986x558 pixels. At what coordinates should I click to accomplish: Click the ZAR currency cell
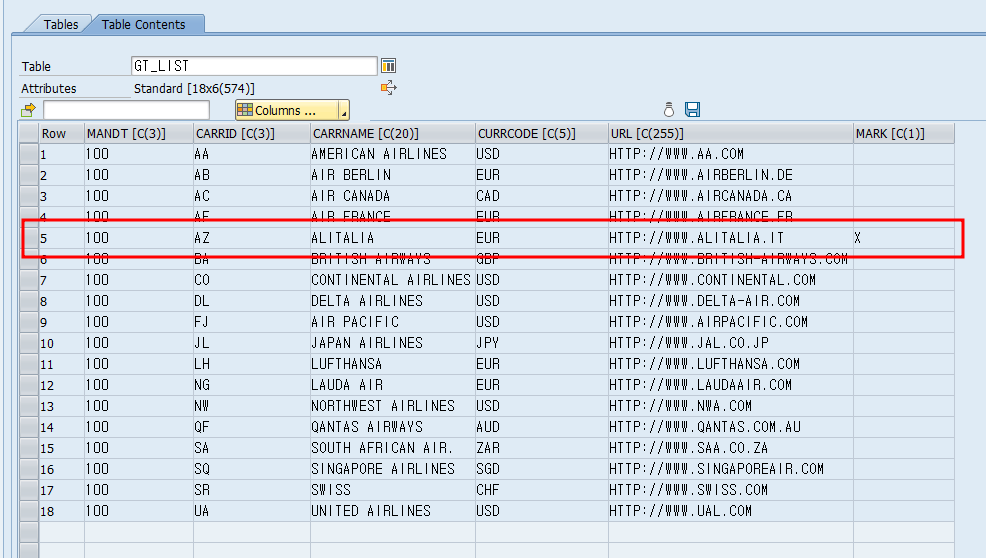pos(542,448)
